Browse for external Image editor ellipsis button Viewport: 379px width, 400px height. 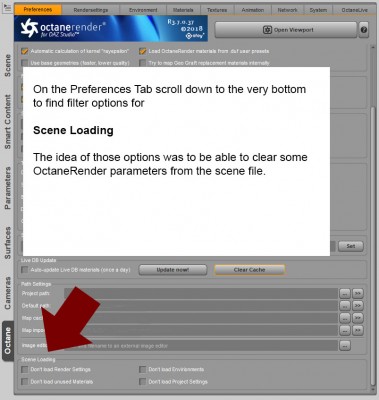point(345,346)
